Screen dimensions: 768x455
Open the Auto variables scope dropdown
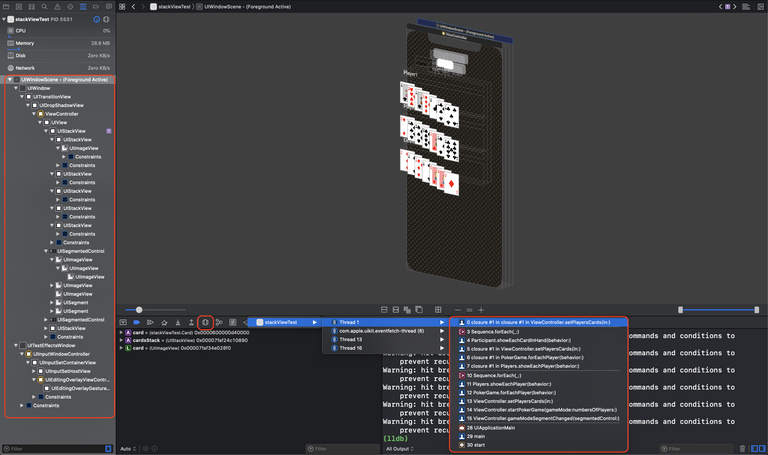coord(128,449)
